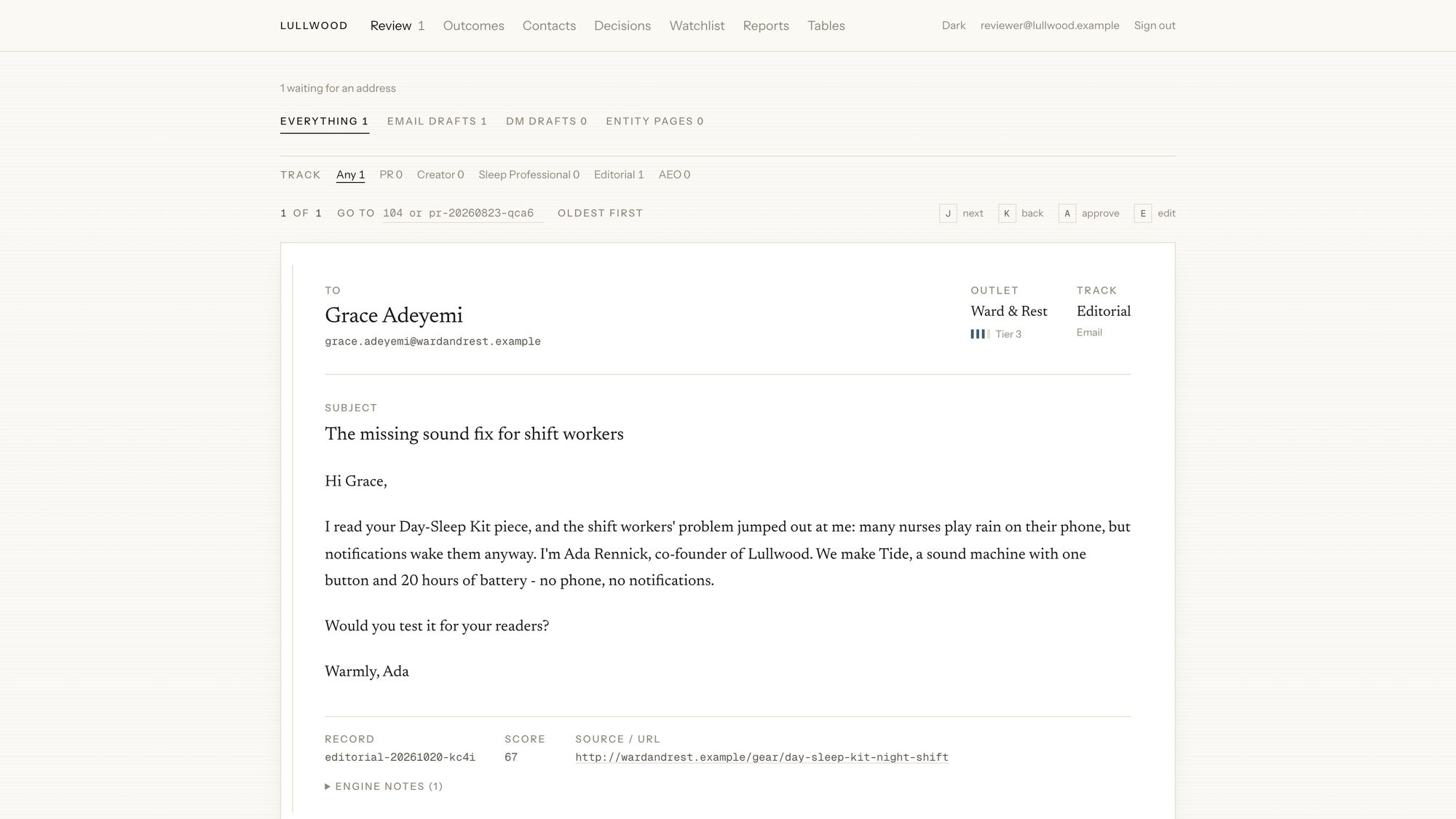Click the 'Would you test it' line
Screen dimensions: 1456x819
(437, 626)
